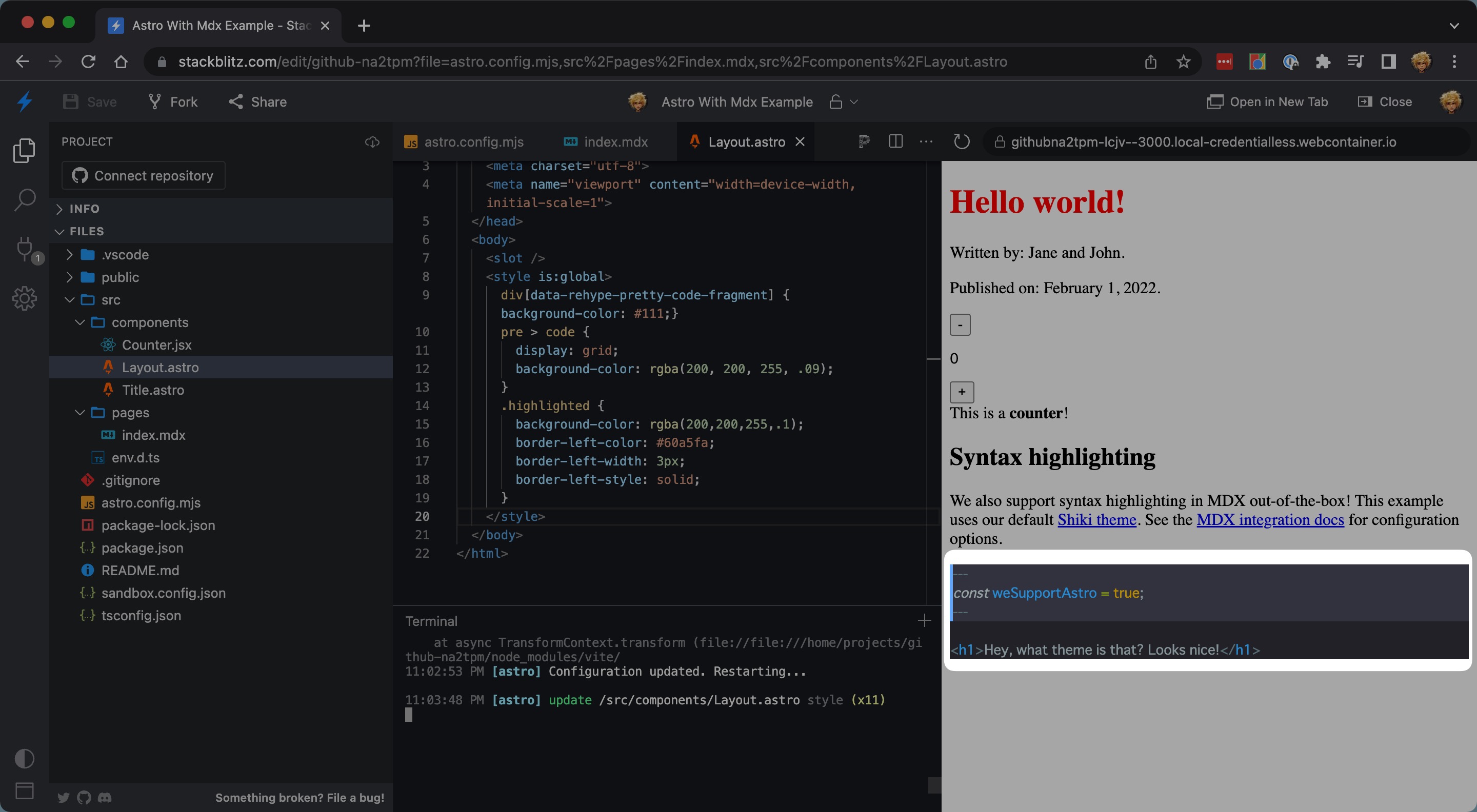Collapse the components folder
1477x812 pixels.
[x=81, y=322]
